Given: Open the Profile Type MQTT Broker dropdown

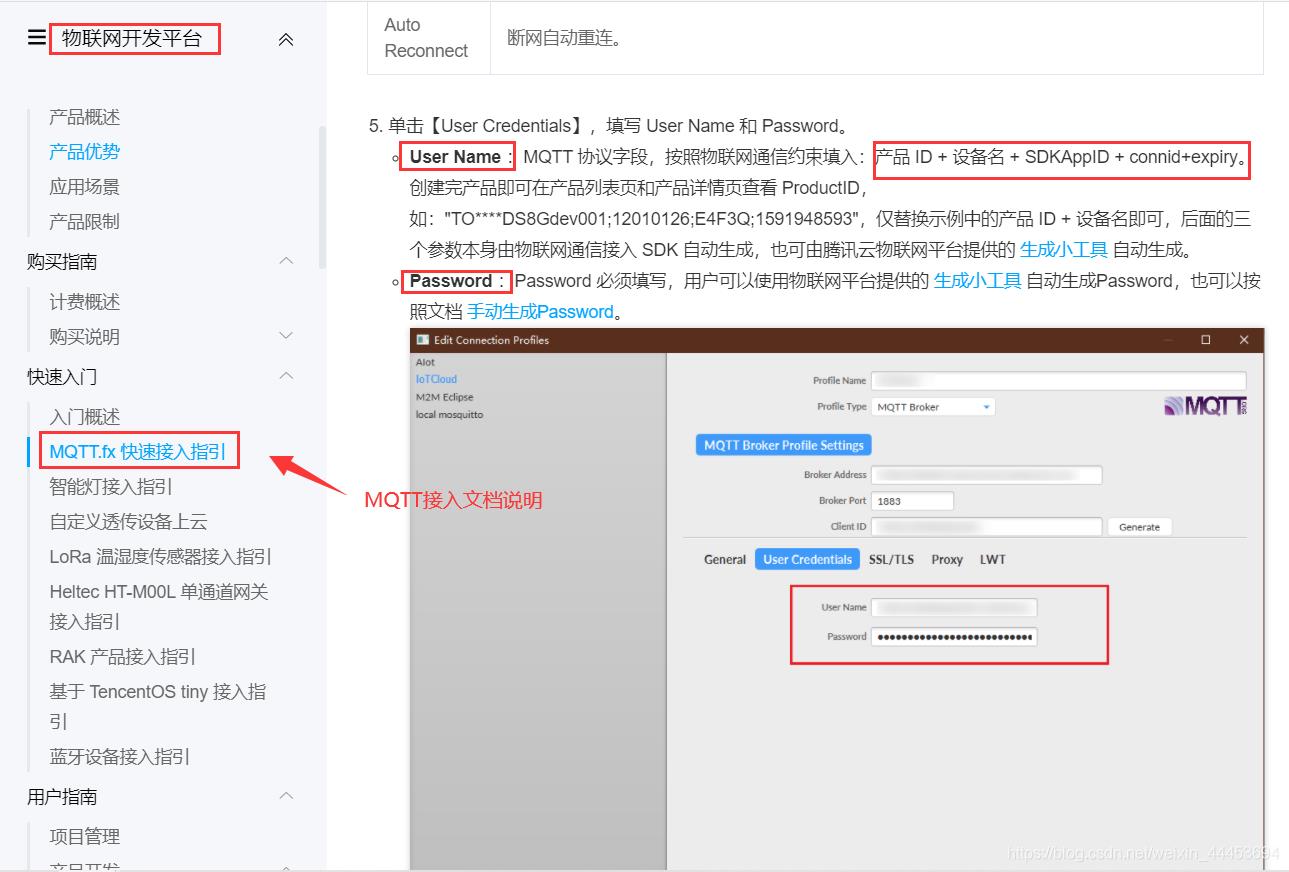Looking at the screenshot, I should 934,407.
